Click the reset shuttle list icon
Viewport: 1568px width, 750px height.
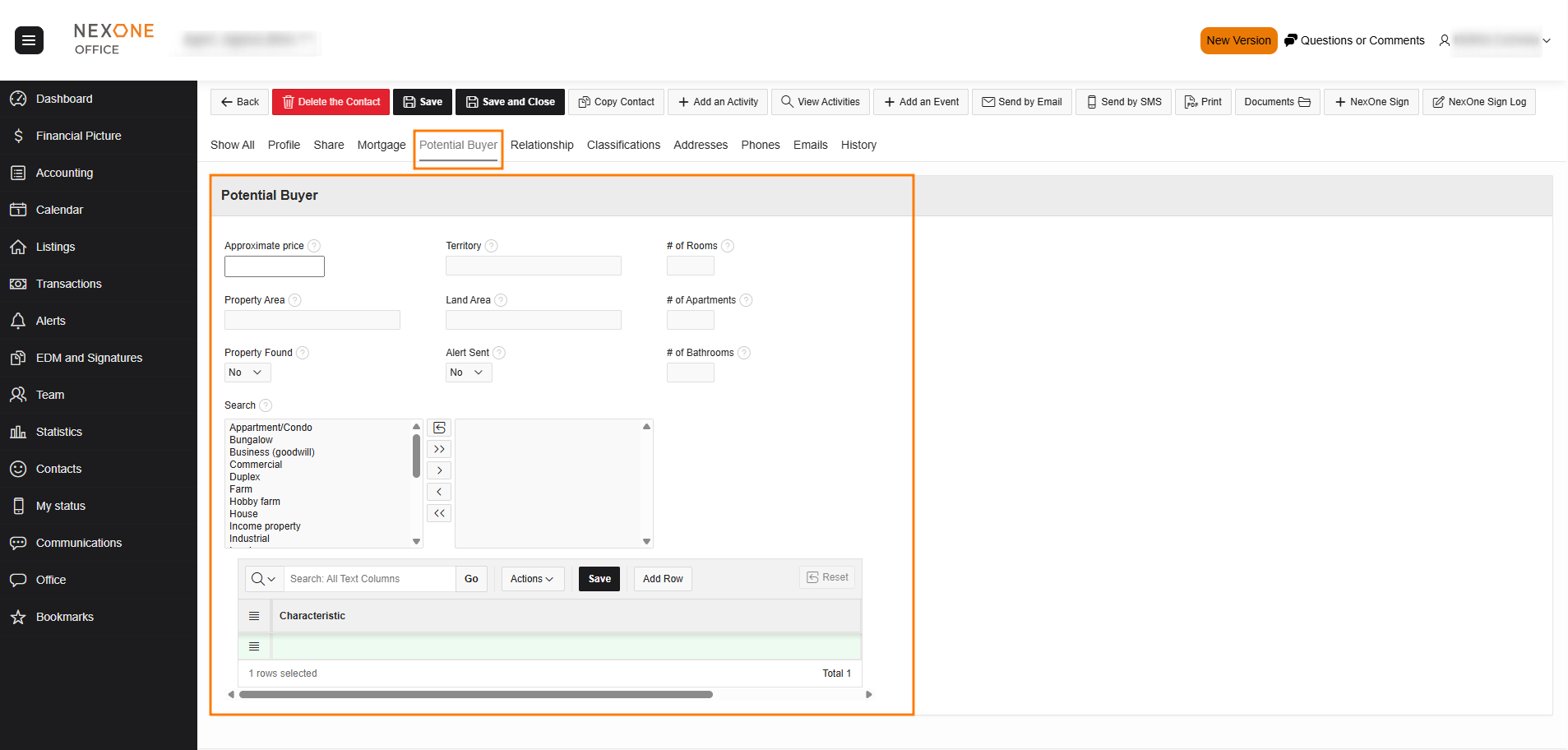click(439, 428)
